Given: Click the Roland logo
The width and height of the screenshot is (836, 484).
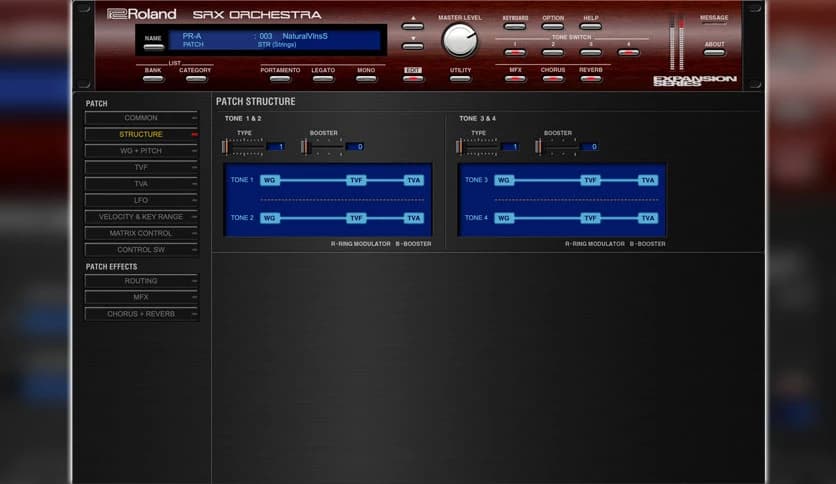Looking at the screenshot, I should (141, 14).
